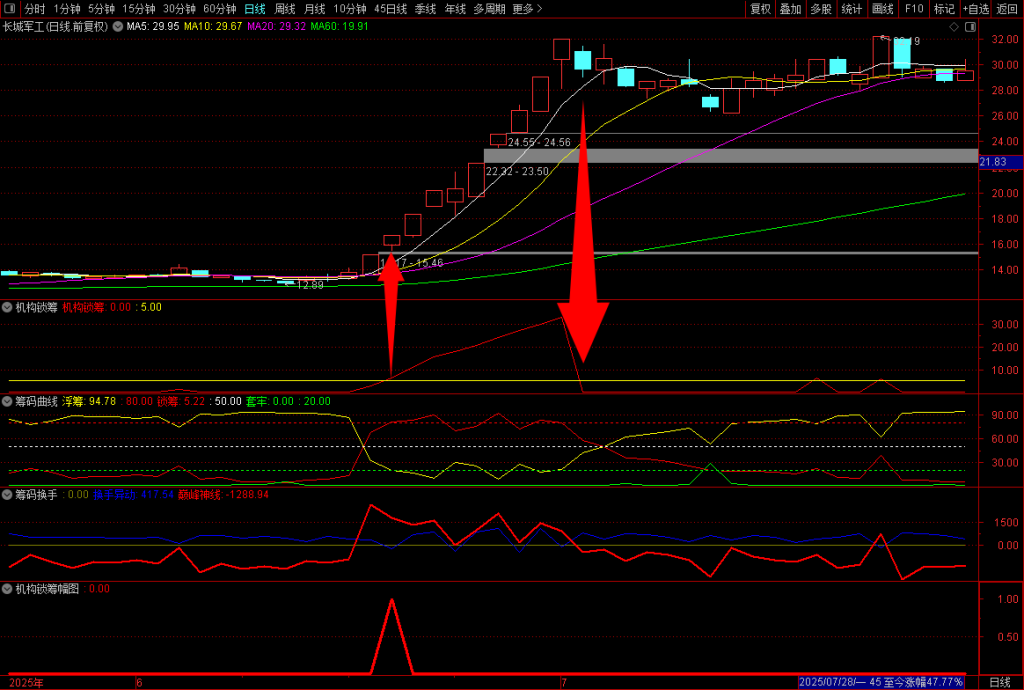The image size is (1024, 690).
Task: Open the 多周期 multi-period selector
Action: point(489,9)
